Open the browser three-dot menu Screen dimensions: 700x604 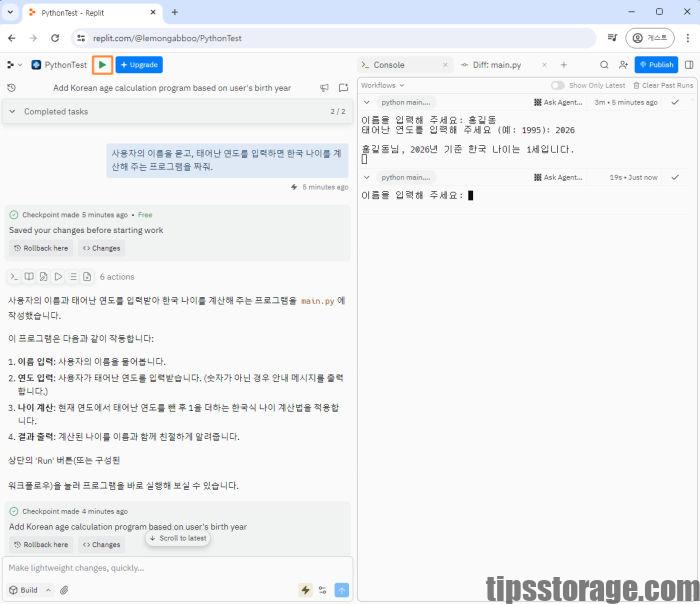(688, 38)
